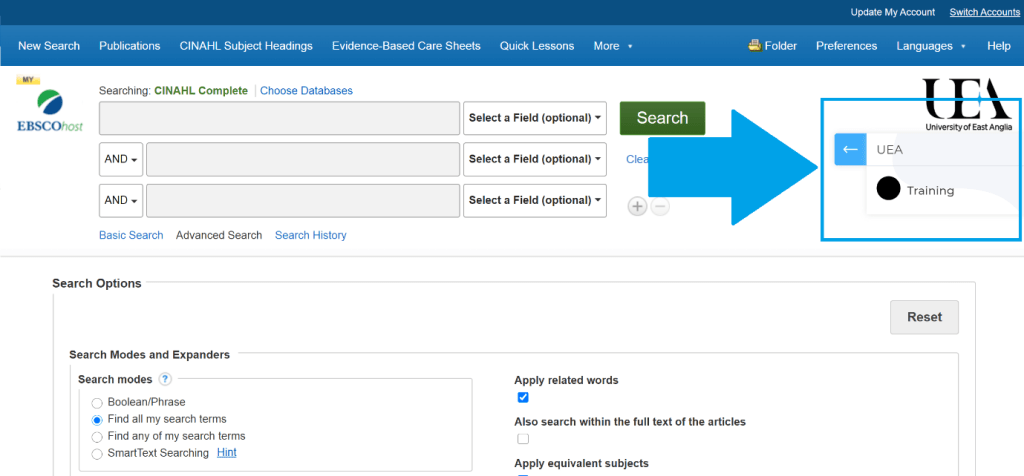Screen dimensions: 1024x476
Task: Uncheck Apply related words checkbox
Action: [523, 397]
